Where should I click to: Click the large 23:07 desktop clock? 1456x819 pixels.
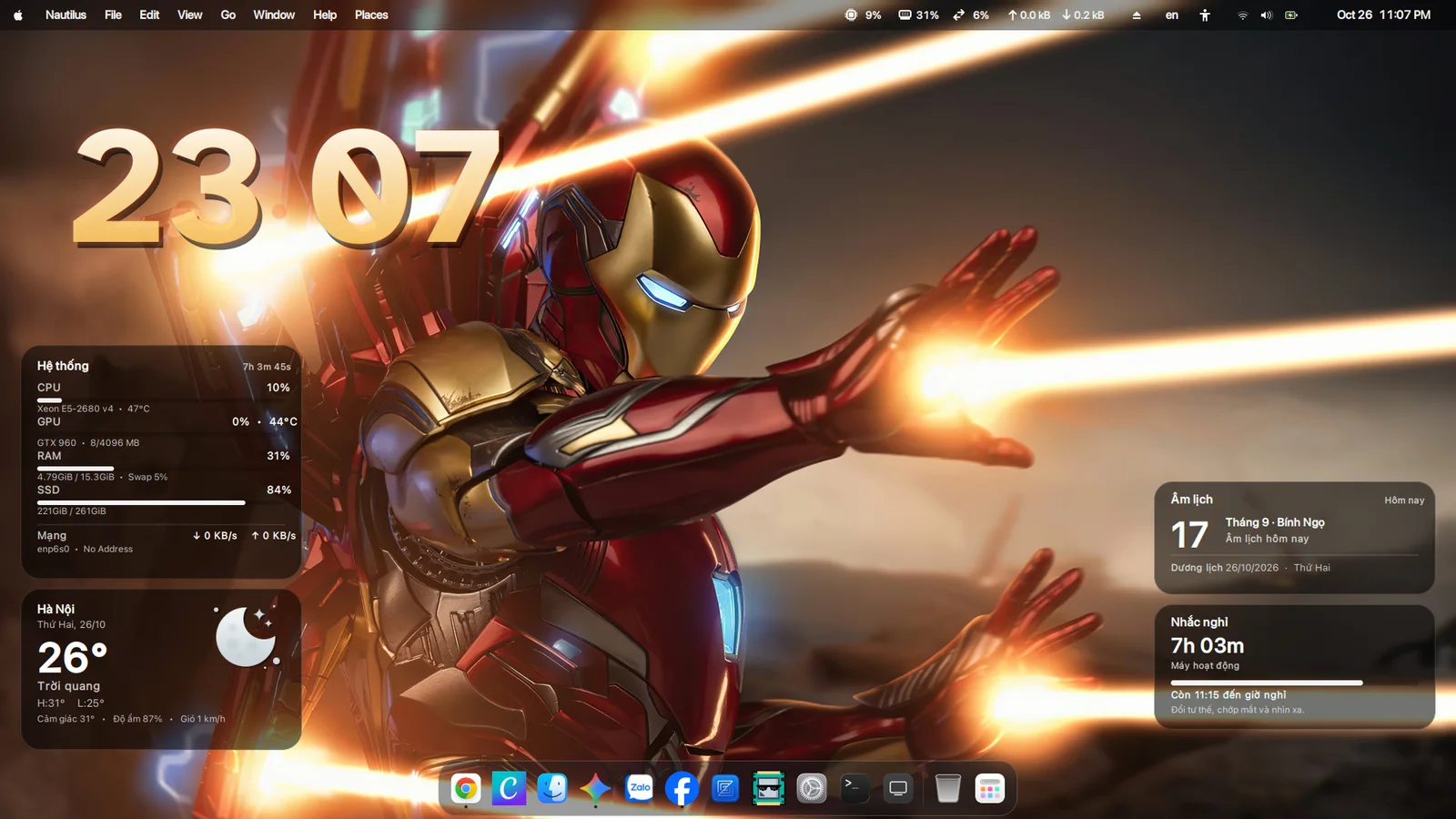coord(287,187)
